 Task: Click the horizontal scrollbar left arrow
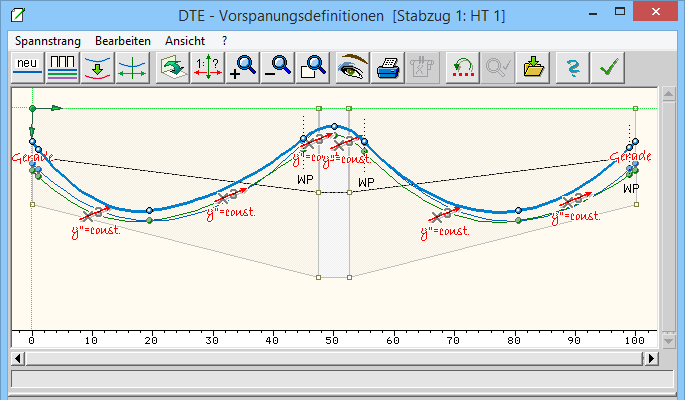17,357
